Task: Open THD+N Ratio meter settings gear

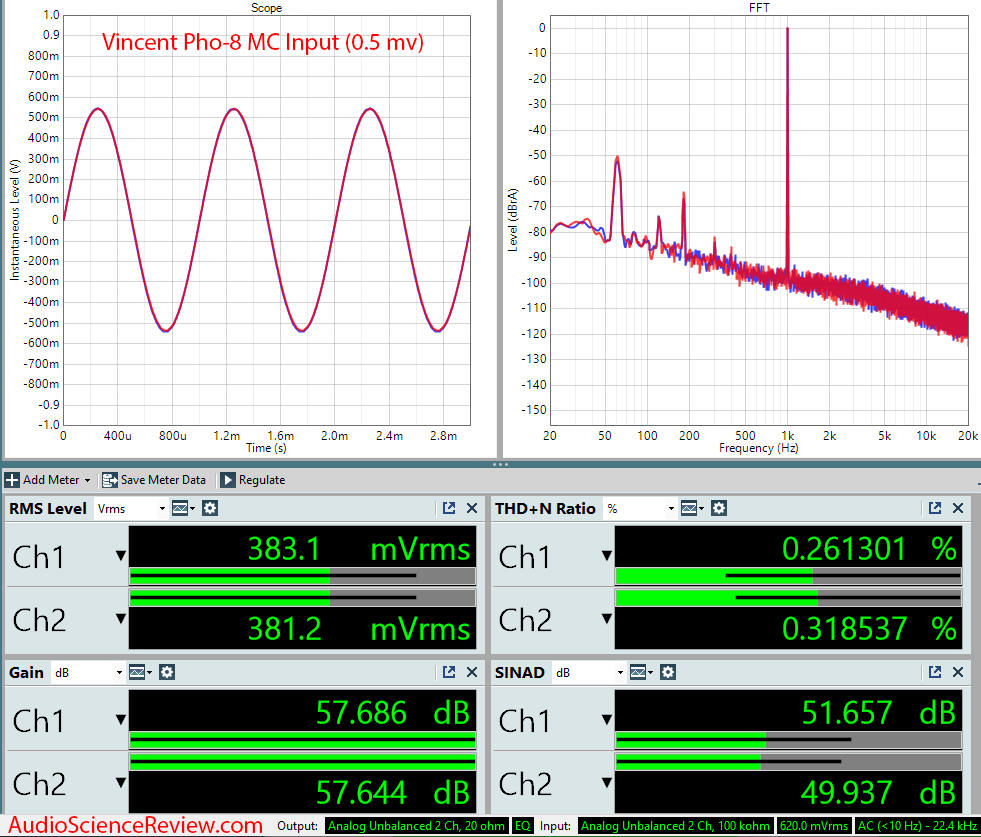Action: click(719, 509)
